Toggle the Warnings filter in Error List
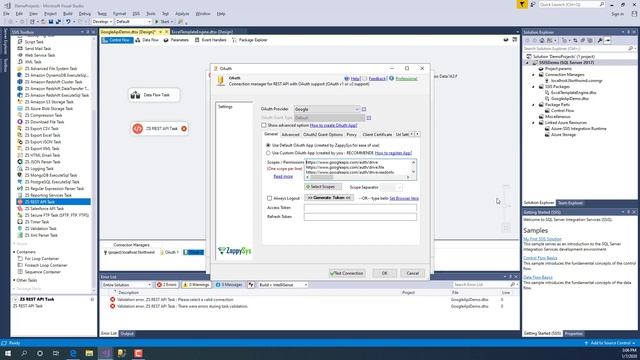 (196, 285)
